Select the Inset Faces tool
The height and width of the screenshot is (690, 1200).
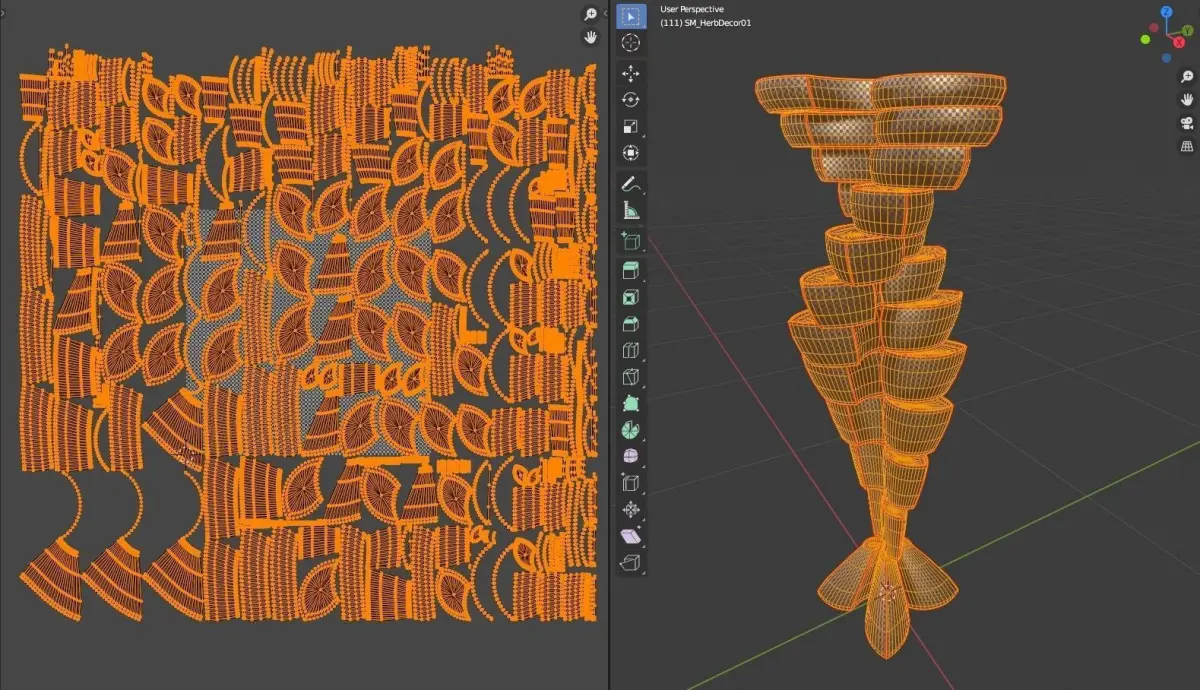coord(631,298)
